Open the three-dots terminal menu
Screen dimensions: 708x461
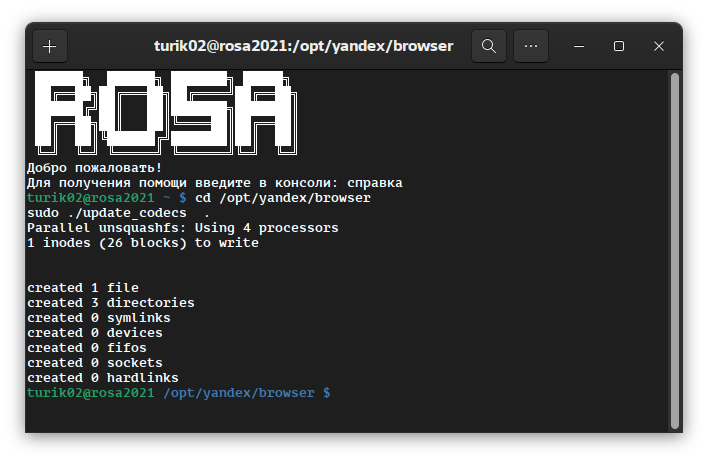coord(531,46)
